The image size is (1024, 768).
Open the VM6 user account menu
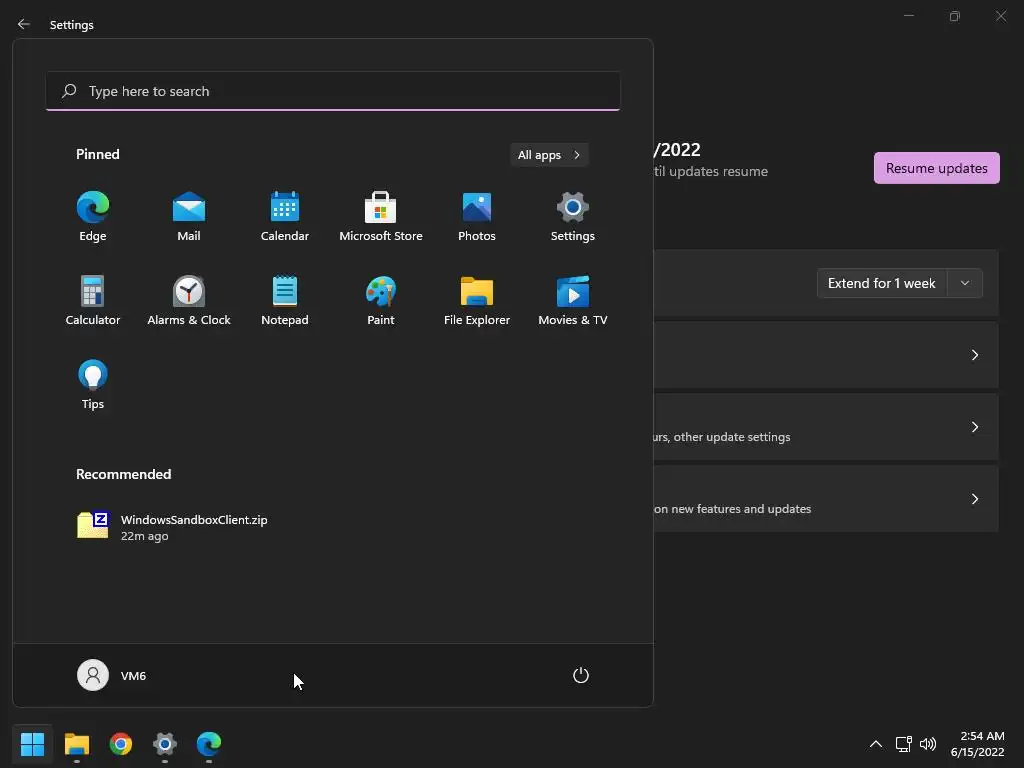pos(112,675)
